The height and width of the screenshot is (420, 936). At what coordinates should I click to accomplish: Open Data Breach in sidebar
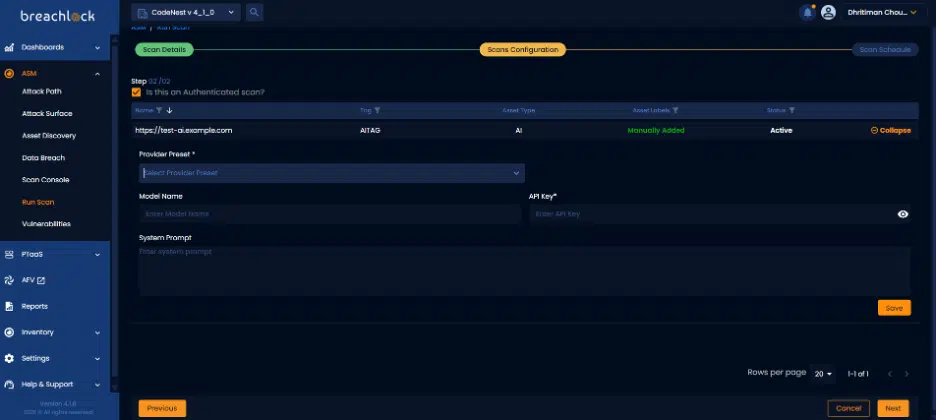[x=44, y=158]
